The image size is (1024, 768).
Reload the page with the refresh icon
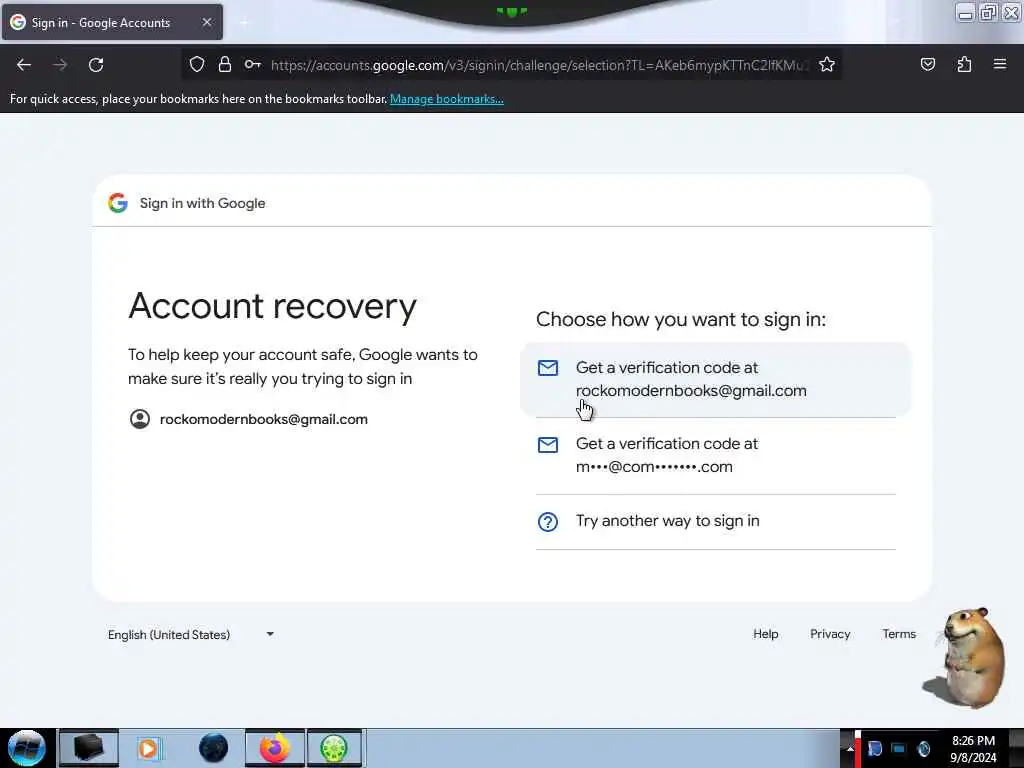click(96, 65)
